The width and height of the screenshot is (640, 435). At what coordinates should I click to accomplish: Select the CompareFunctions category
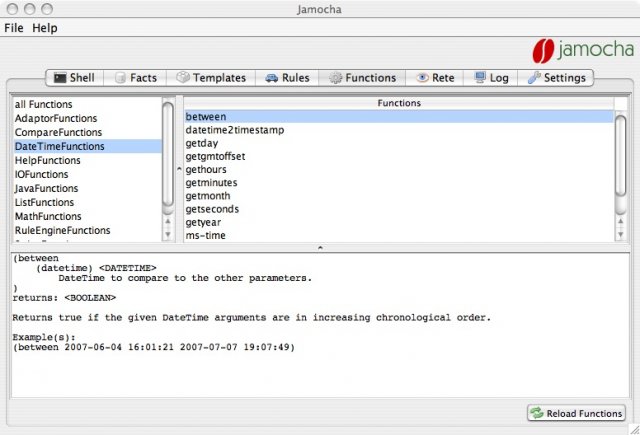click(58, 132)
